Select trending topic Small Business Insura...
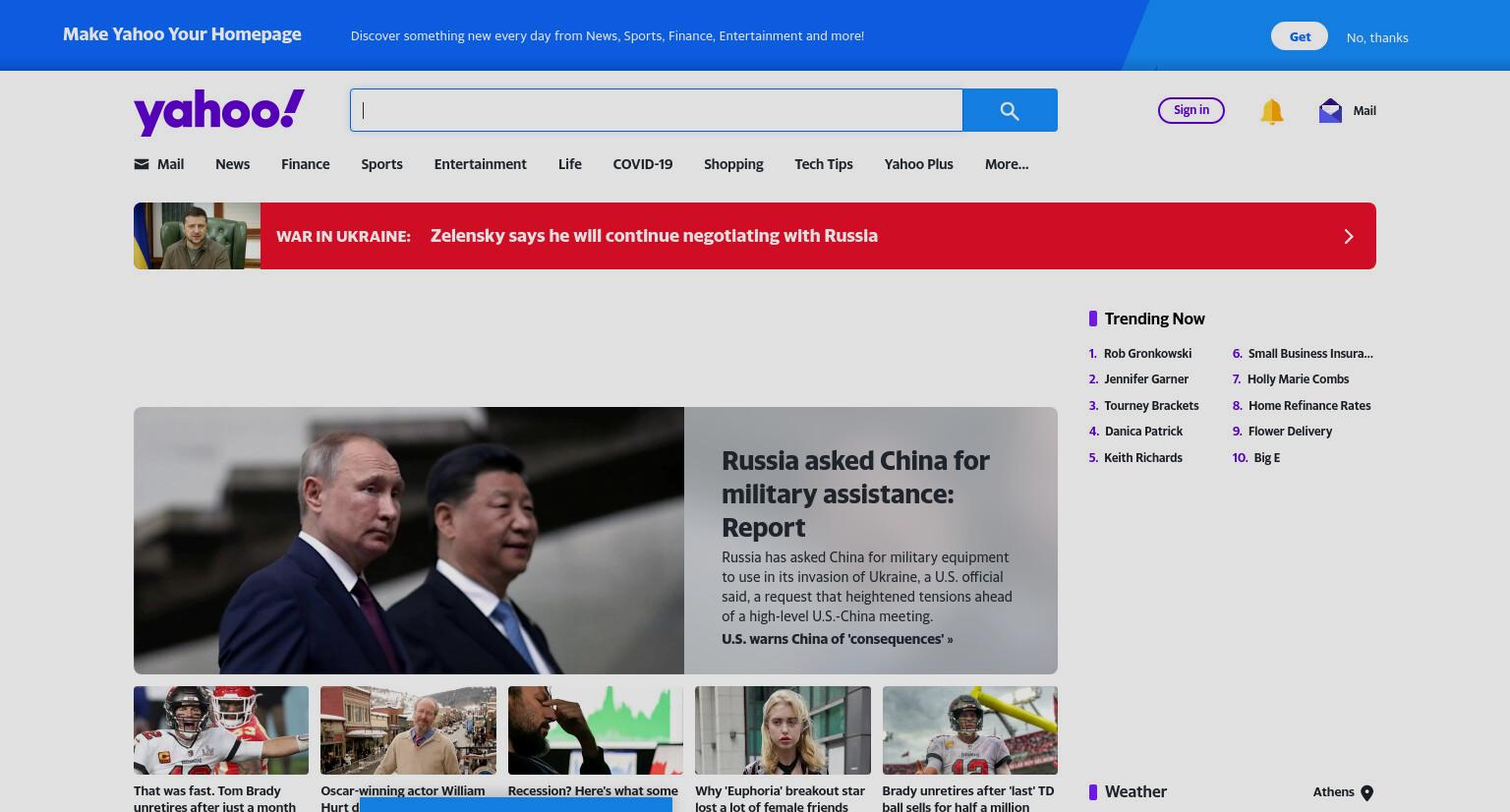 [1310, 353]
